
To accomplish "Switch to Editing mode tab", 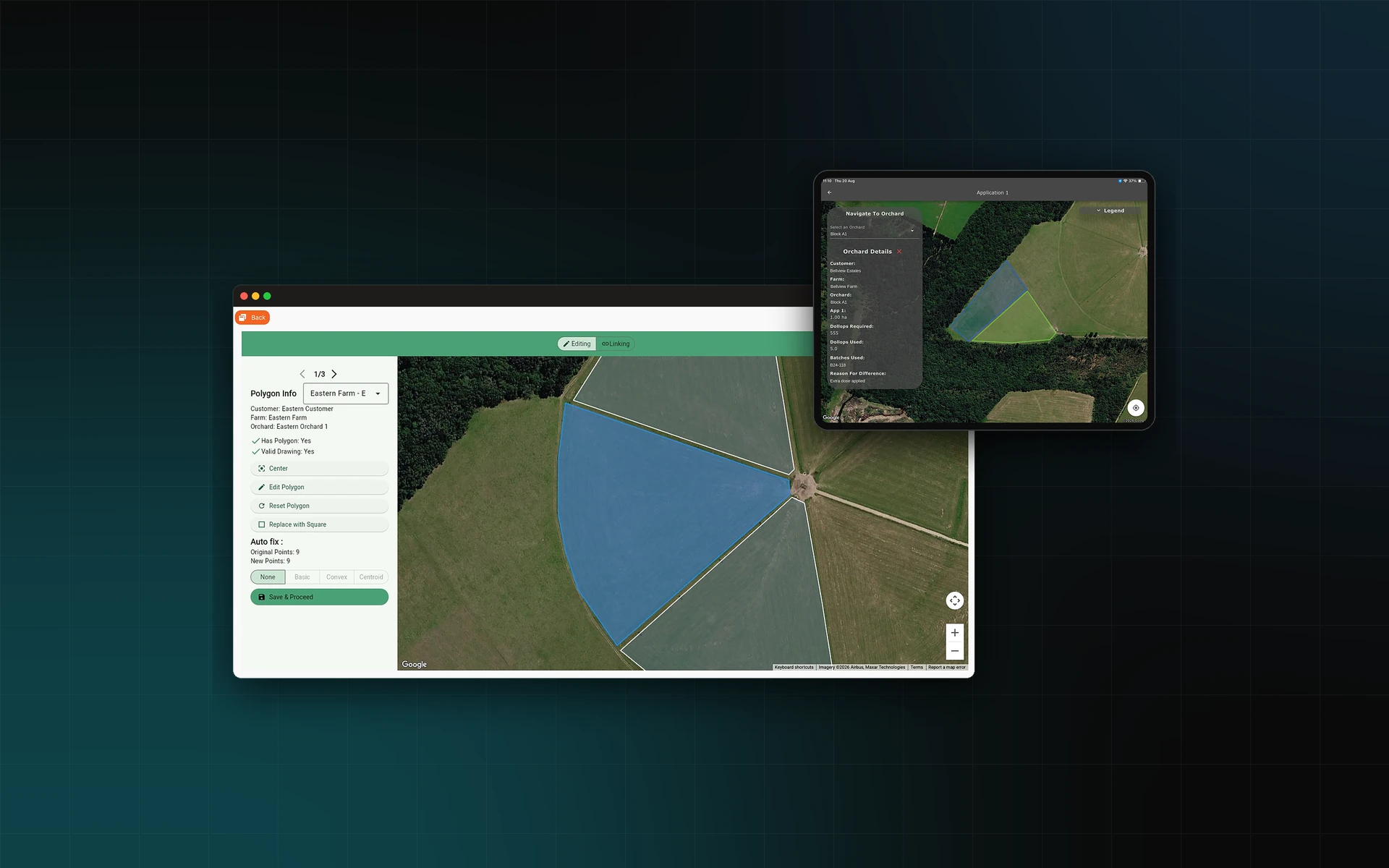I will click(577, 344).
